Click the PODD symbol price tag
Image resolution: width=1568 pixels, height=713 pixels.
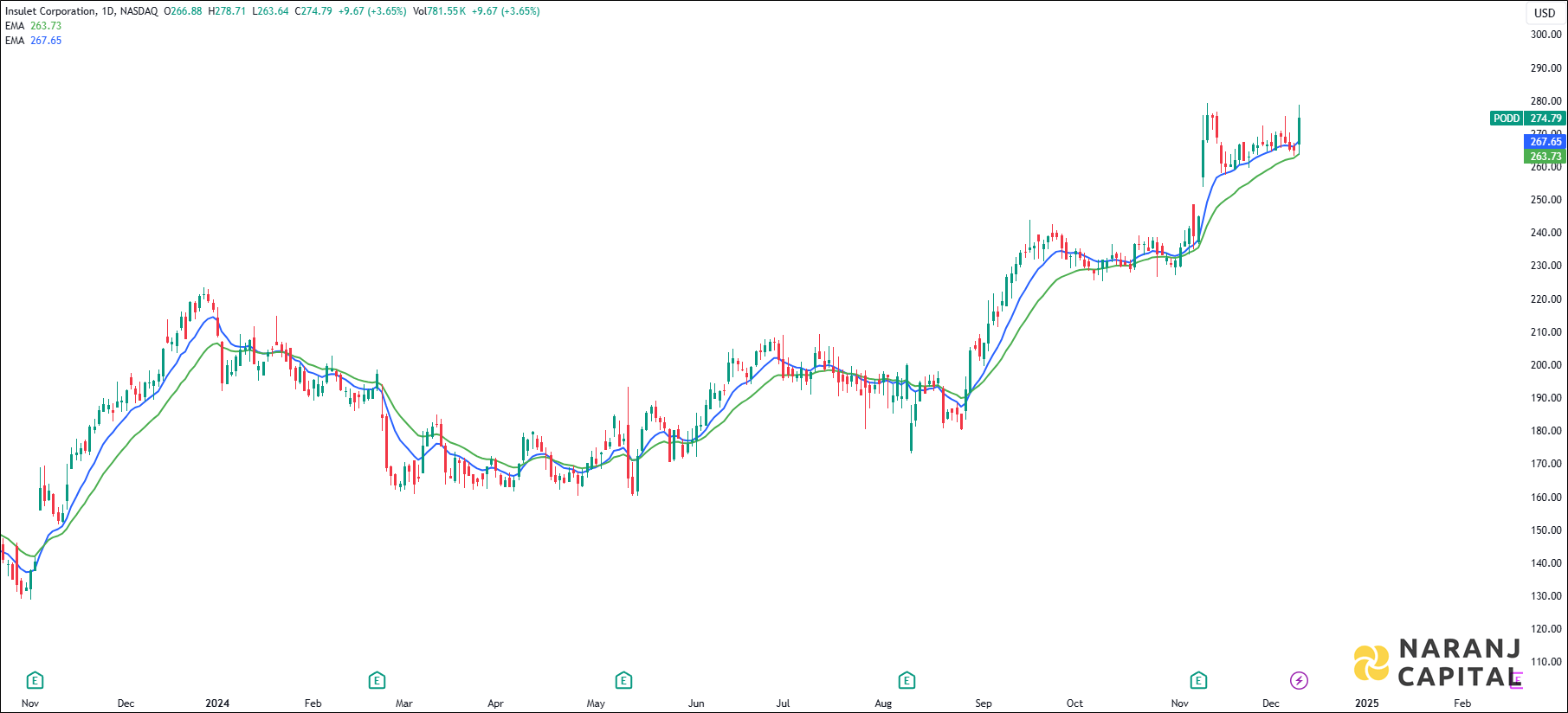1507,119
